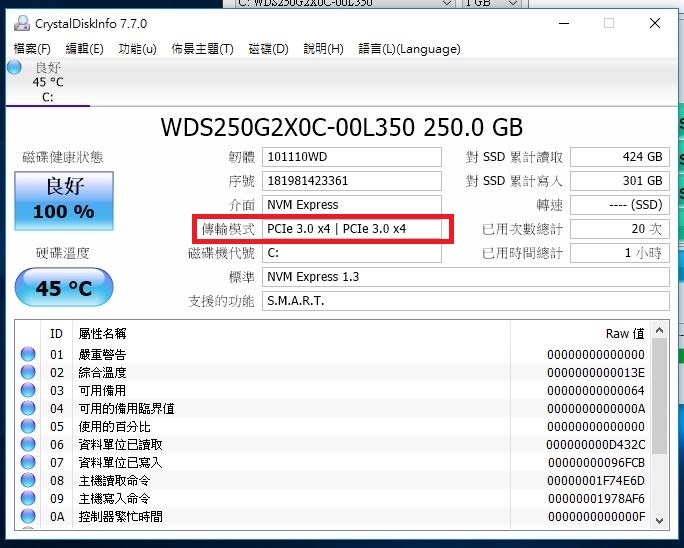Click total host writes value 301 GB
The image size is (684, 548).
coord(620,181)
